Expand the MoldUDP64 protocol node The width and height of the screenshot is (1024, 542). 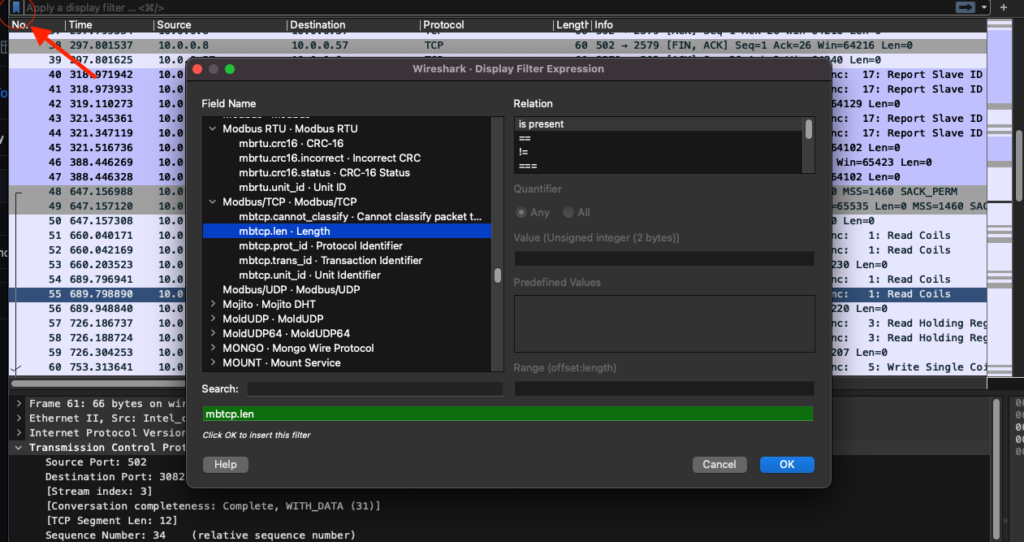click(213, 333)
